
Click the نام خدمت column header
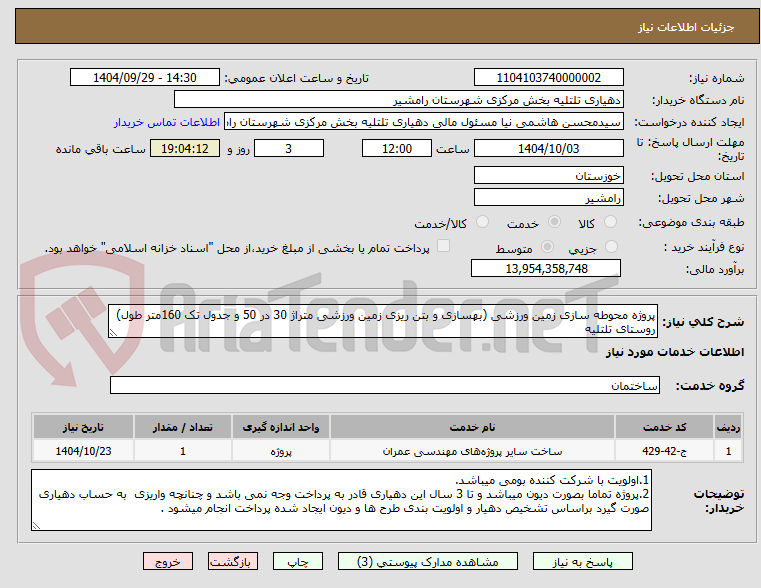472,427
